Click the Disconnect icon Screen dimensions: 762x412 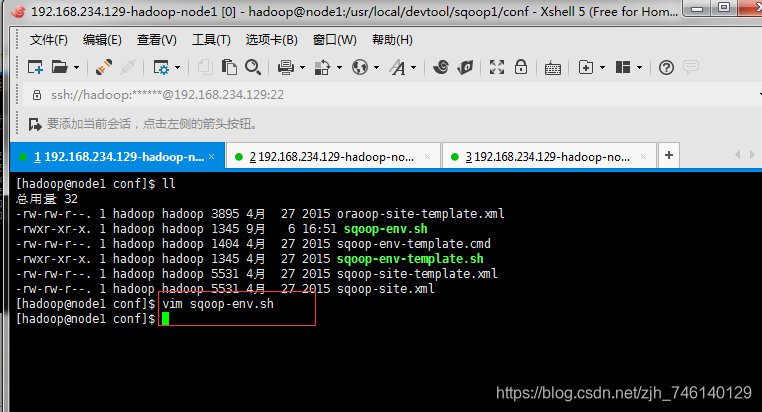(128, 67)
